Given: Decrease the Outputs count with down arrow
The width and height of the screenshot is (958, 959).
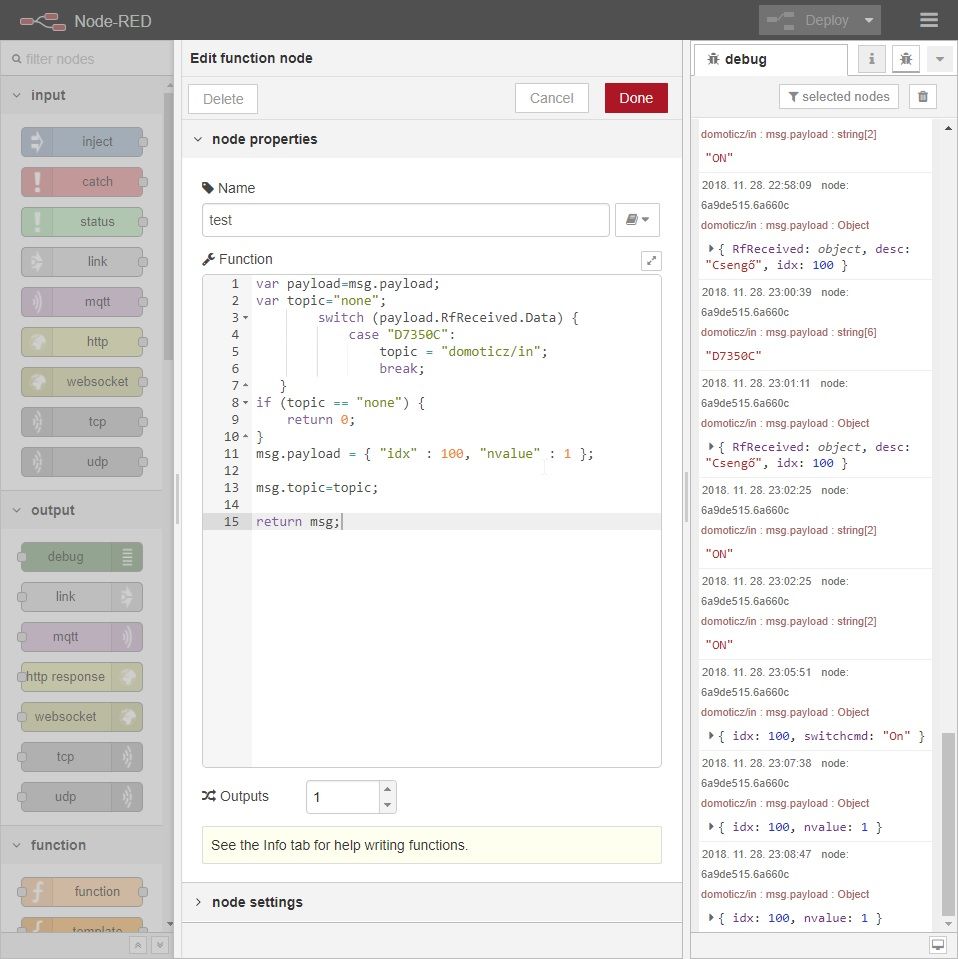Looking at the screenshot, I should click(x=387, y=805).
